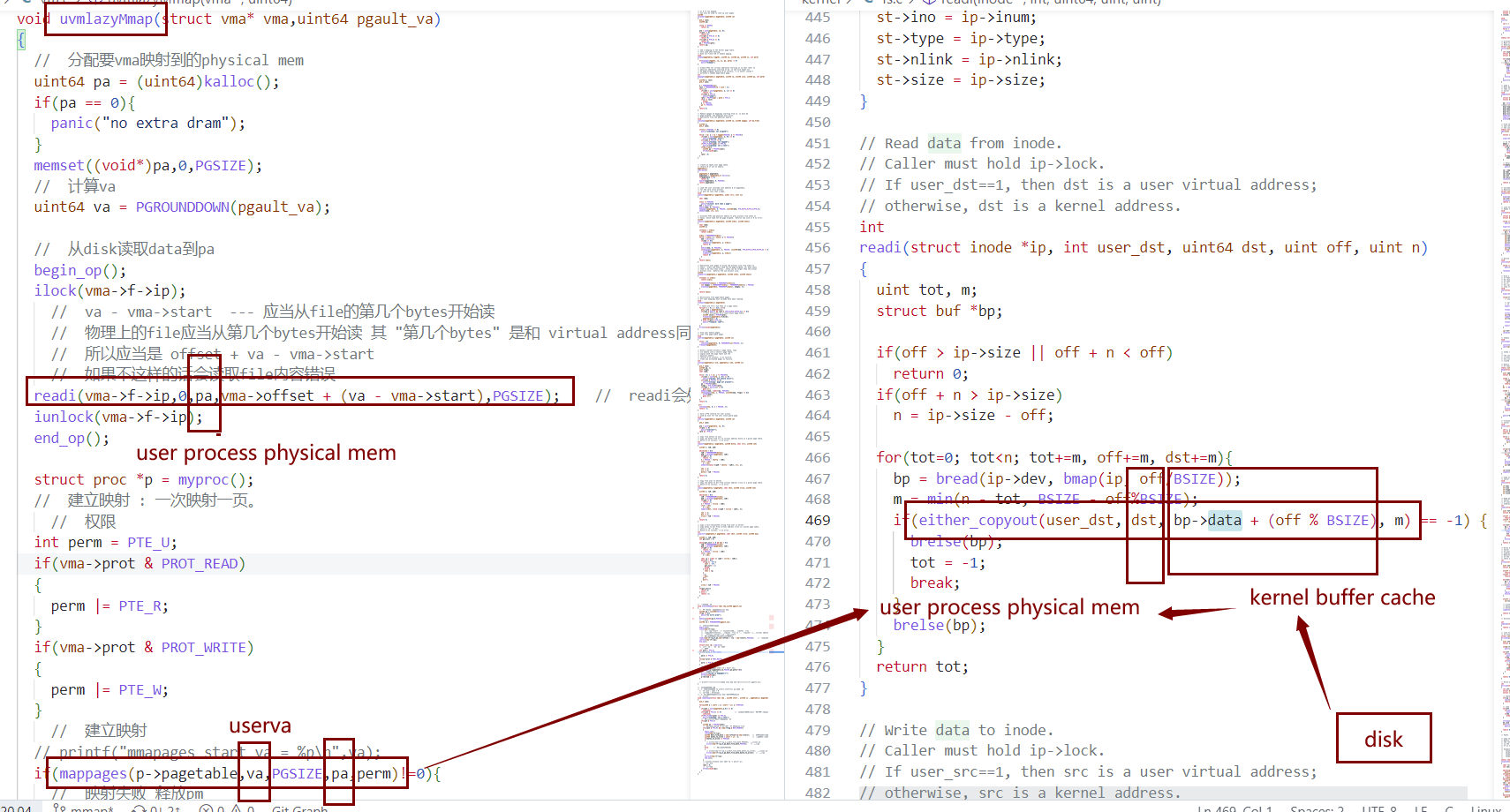Open the Spaces: 2 indentation selector

[1317, 808]
